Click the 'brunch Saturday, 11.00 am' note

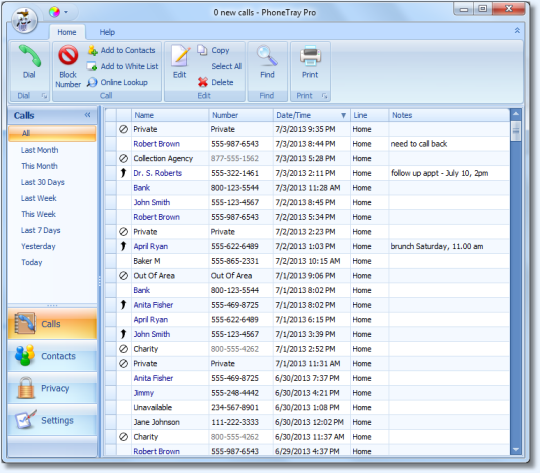coord(437,246)
